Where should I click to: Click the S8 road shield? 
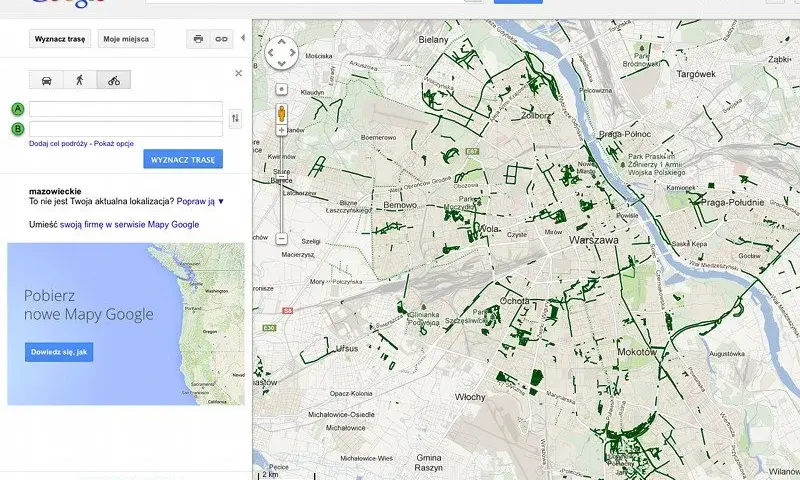288,311
